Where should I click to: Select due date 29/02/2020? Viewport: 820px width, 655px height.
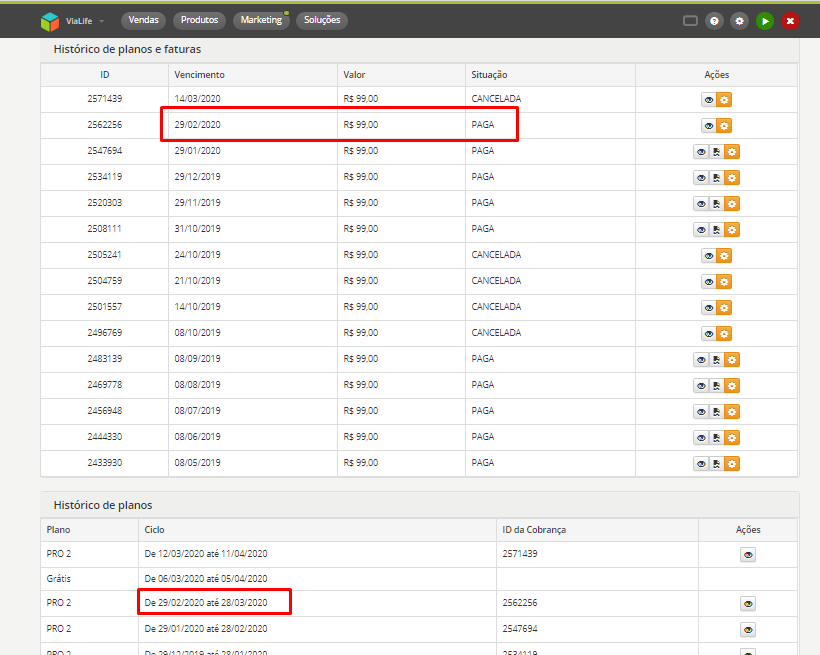click(197, 125)
